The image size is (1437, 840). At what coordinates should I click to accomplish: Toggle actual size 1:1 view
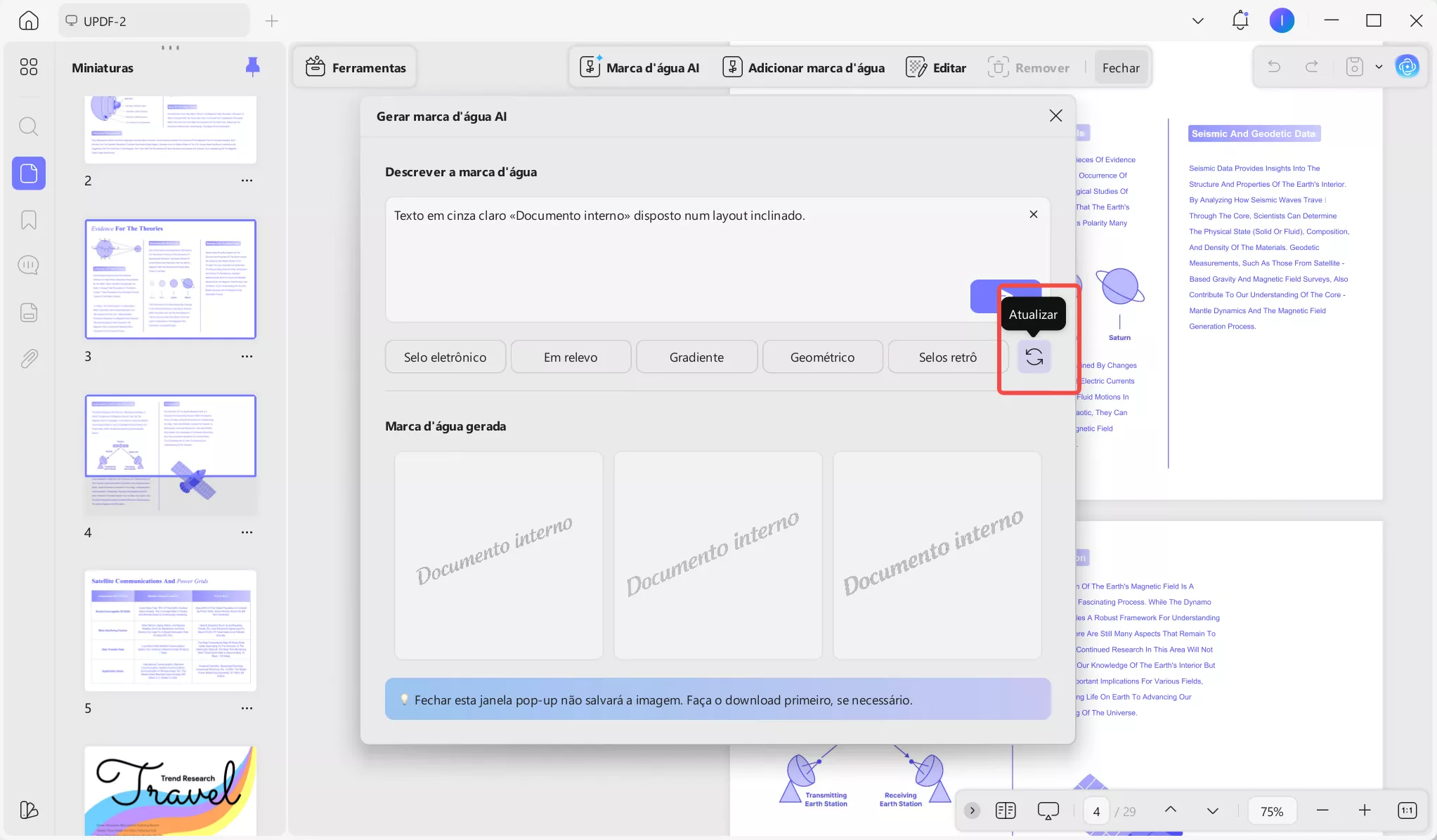[1407, 811]
